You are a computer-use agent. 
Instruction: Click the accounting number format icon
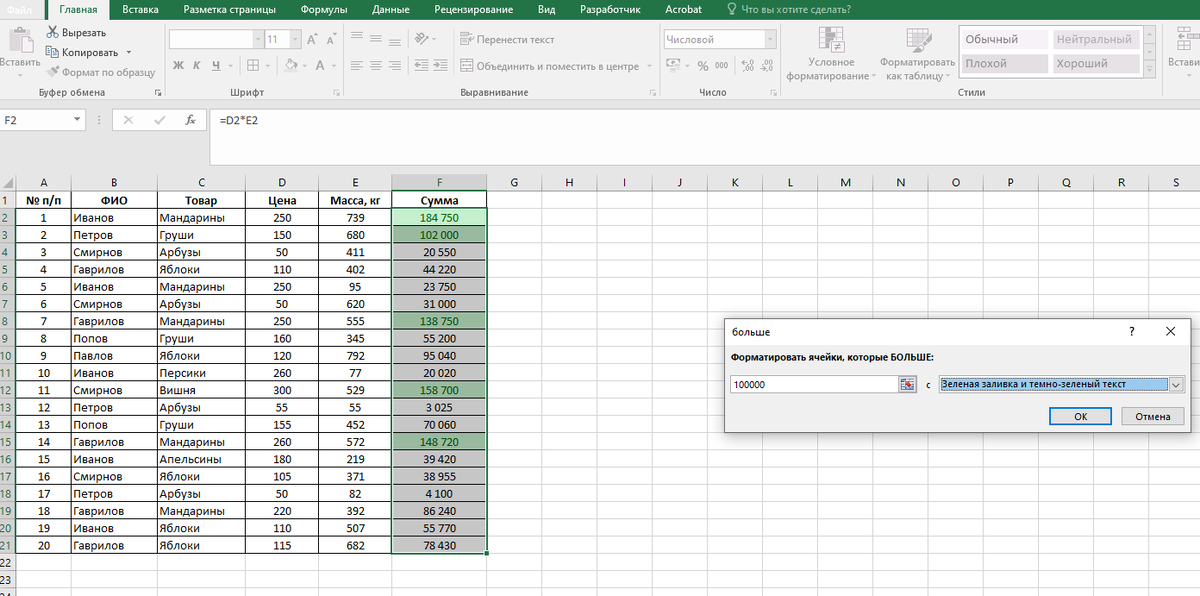click(x=673, y=66)
